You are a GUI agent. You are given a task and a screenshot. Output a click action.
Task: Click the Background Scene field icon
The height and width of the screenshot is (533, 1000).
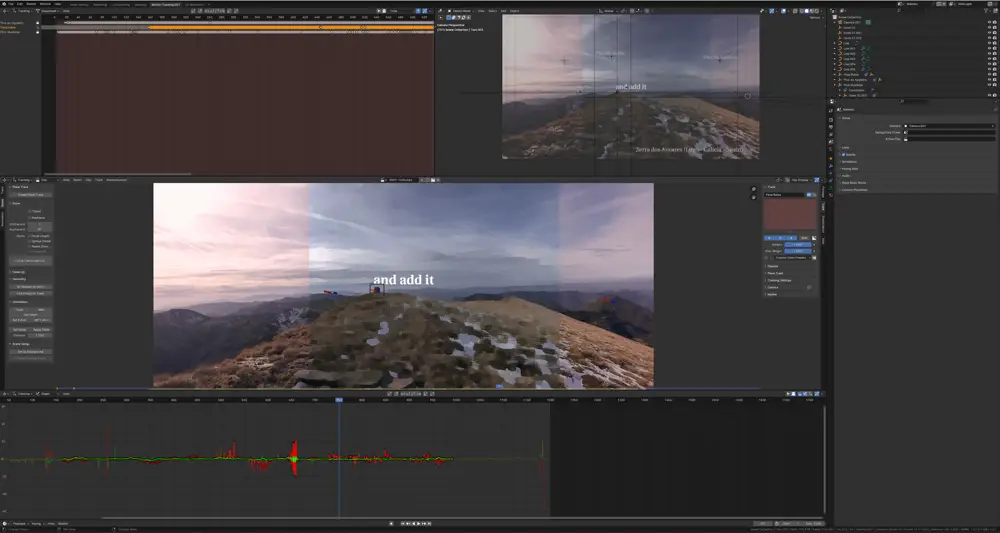tap(906, 133)
